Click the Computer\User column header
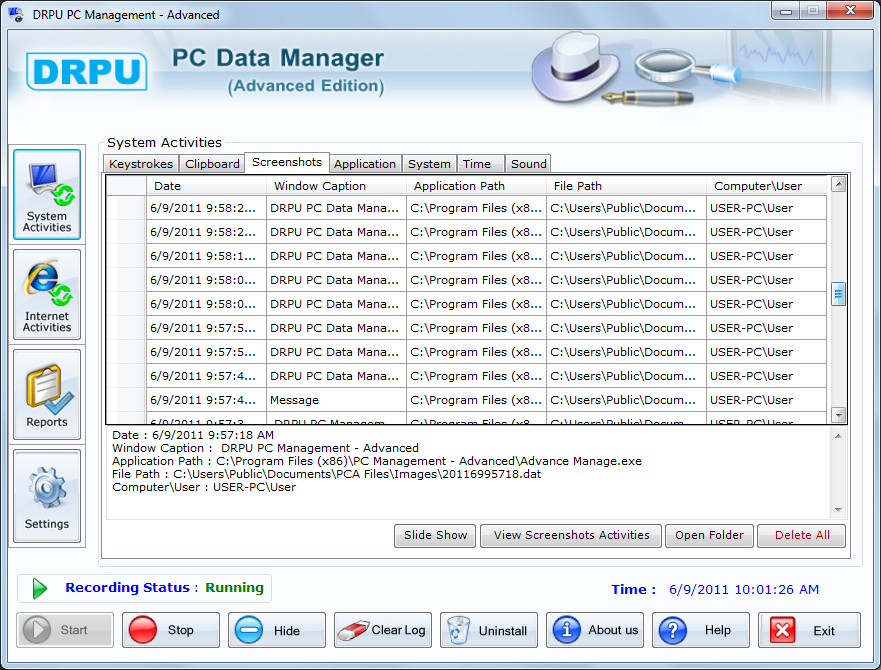The image size is (881, 670). [766, 186]
